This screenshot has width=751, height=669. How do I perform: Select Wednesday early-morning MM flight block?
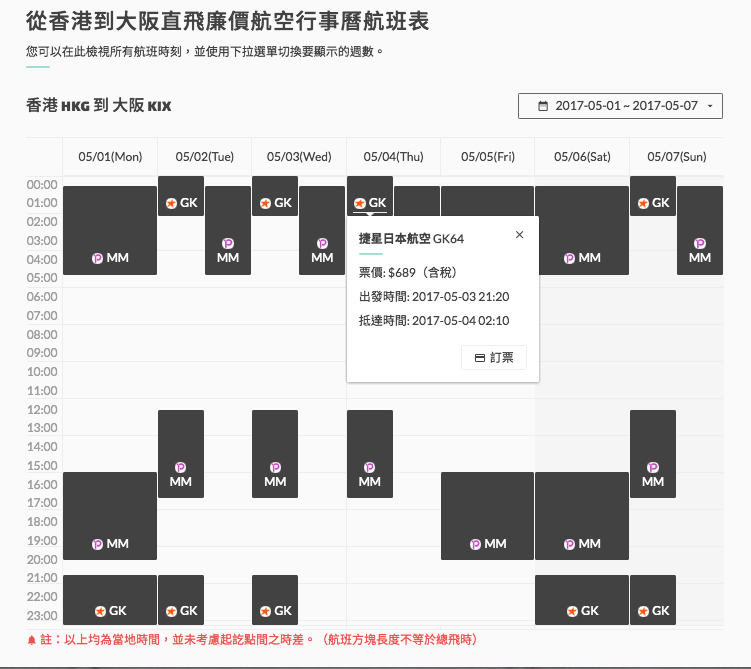coord(322,230)
